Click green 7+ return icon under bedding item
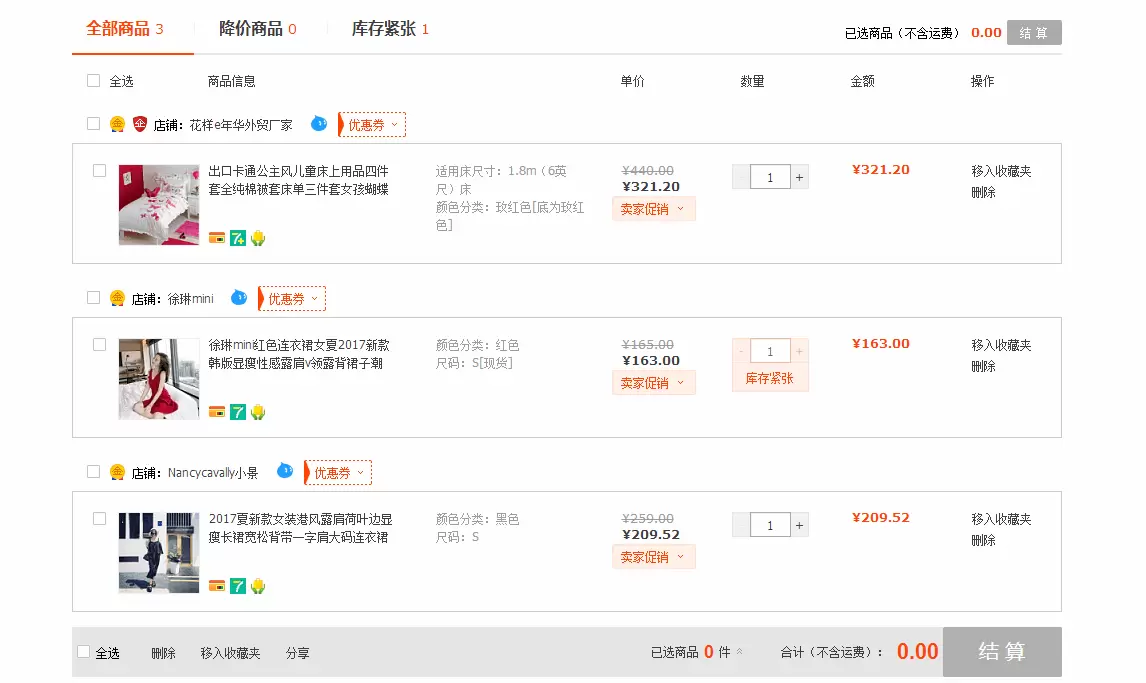The width and height of the screenshot is (1146, 683). tap(238, 238)
